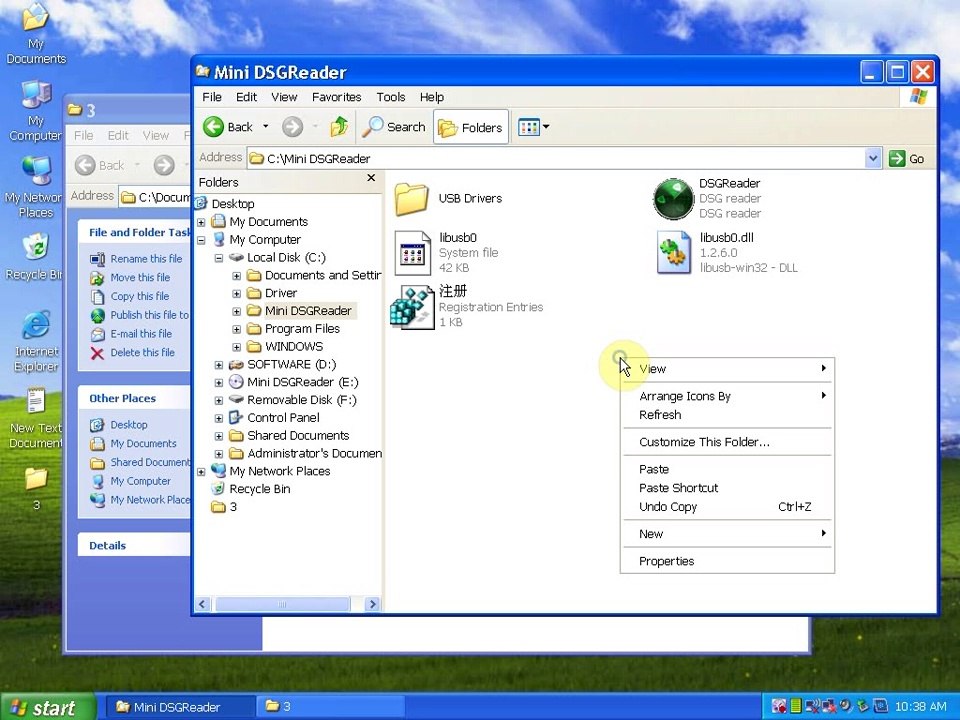960x720 pixels.
Task: Open My Documents under Other Places
Action: click(x=143, y=443)
